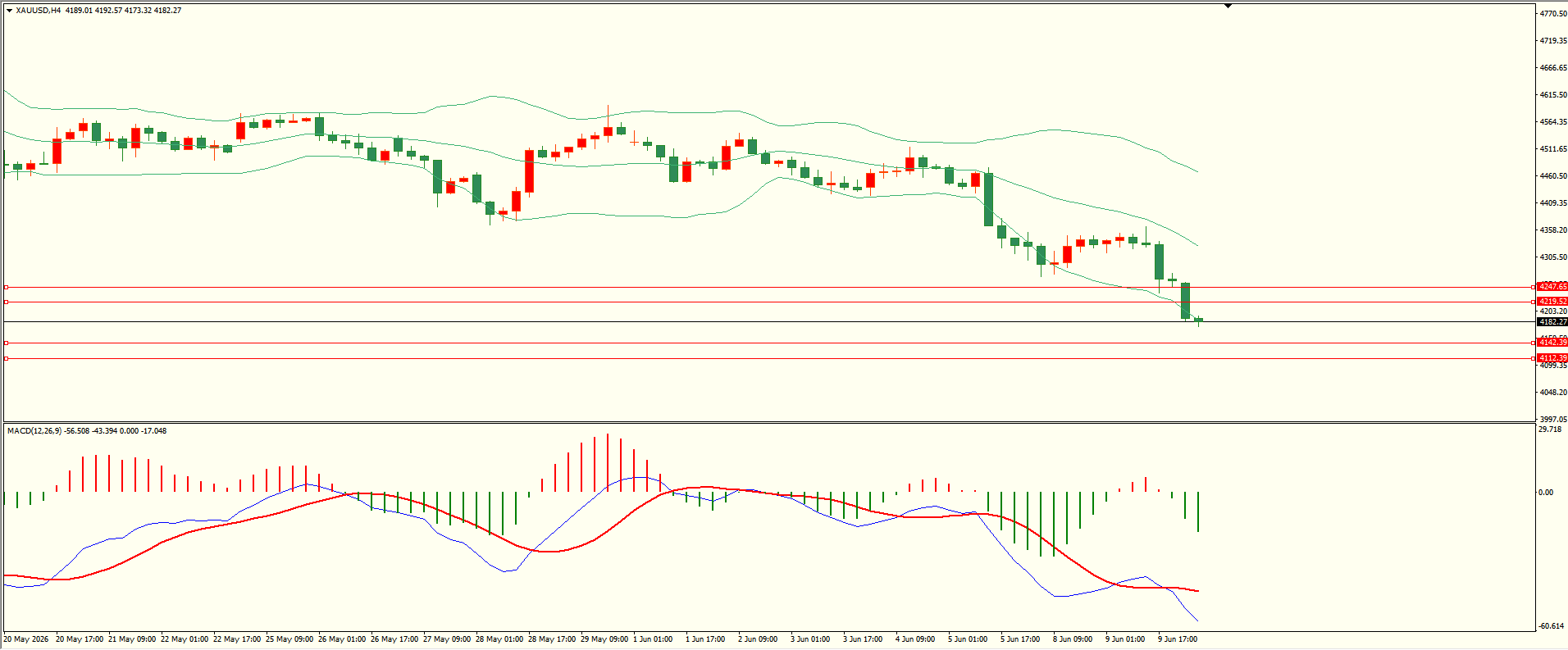Click the 4719.35 price scale value
Viewport: 1568px width, 650px height.
(x=1553, y=40)
